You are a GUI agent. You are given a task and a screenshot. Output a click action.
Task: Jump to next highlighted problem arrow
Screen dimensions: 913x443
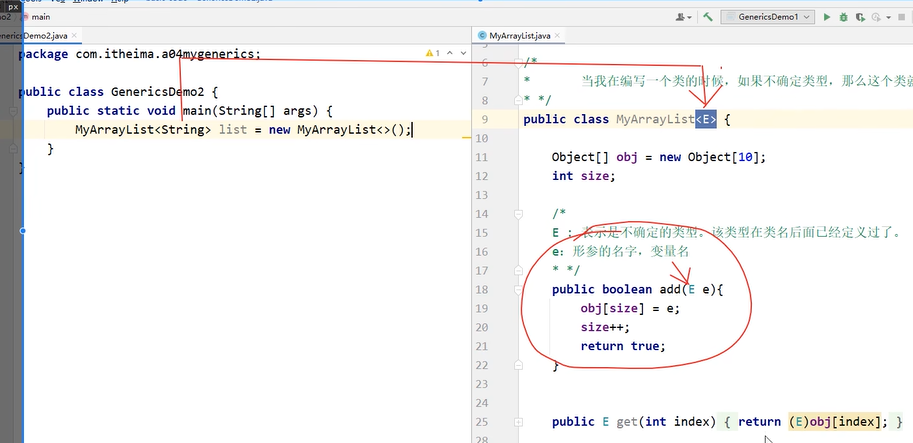[463, 53]
